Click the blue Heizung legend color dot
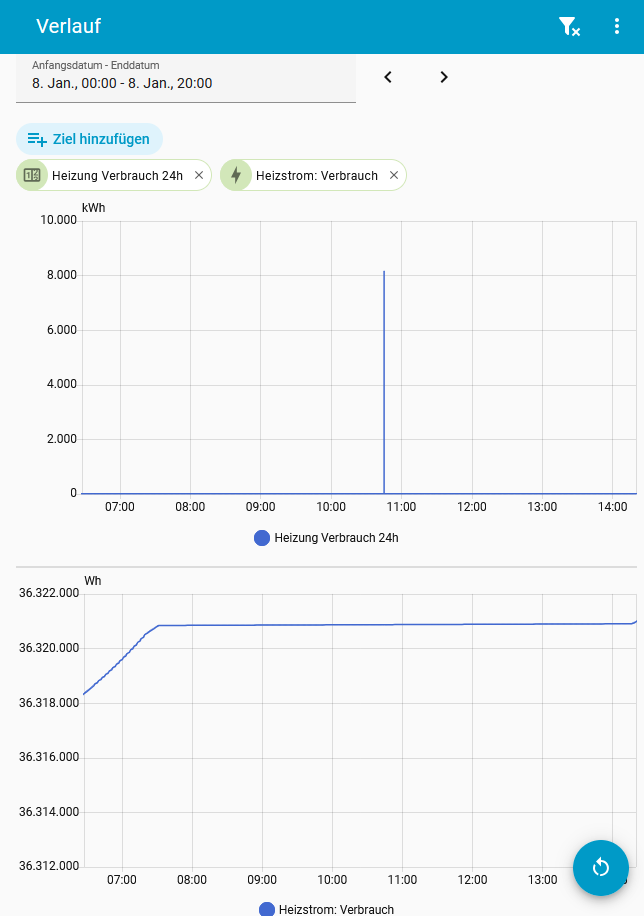Image resolution: width=644 pixels, height=916 pixels. coord(263,538)
